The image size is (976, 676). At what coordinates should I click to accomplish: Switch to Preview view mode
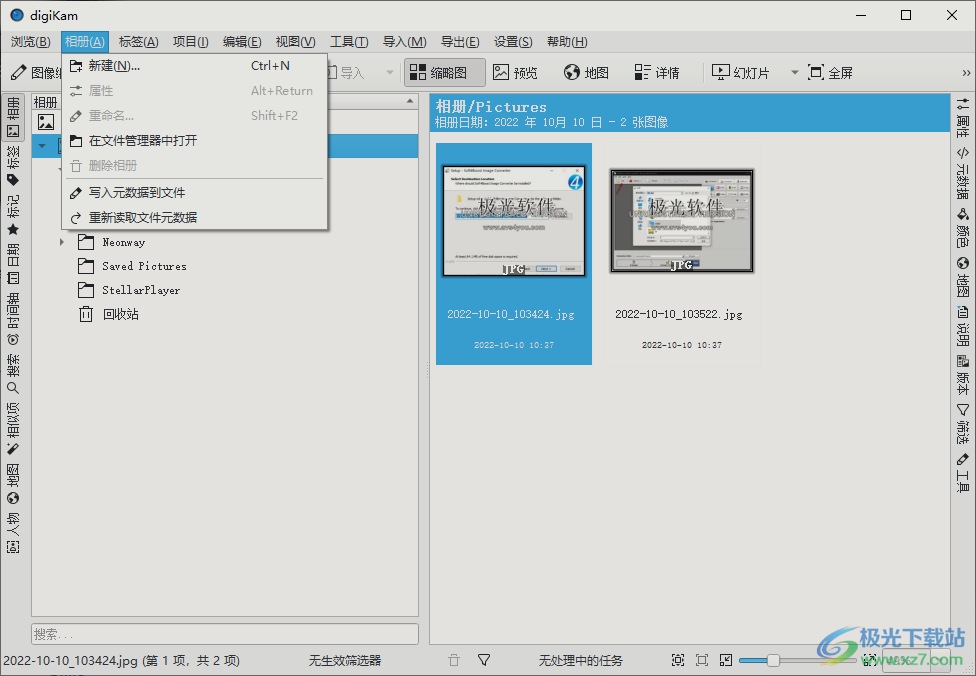click(515, 72)
